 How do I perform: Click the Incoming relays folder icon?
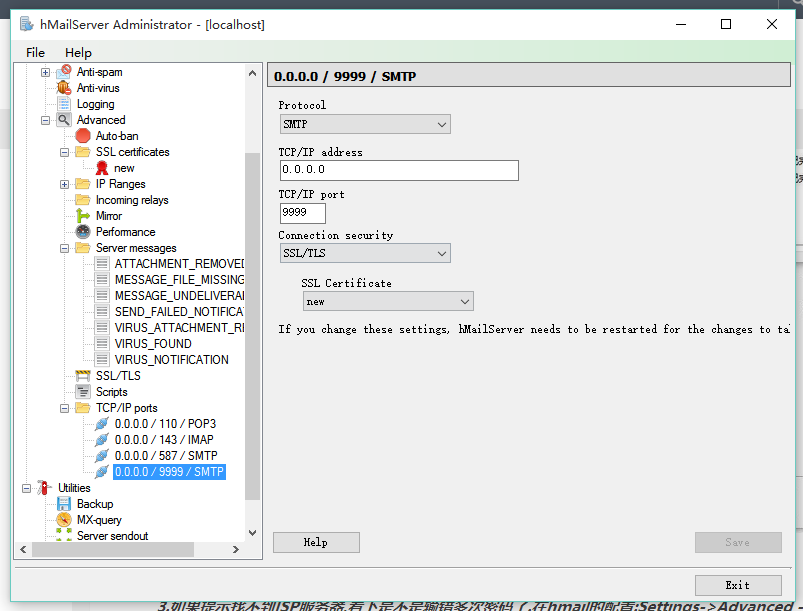click(82, 200)
